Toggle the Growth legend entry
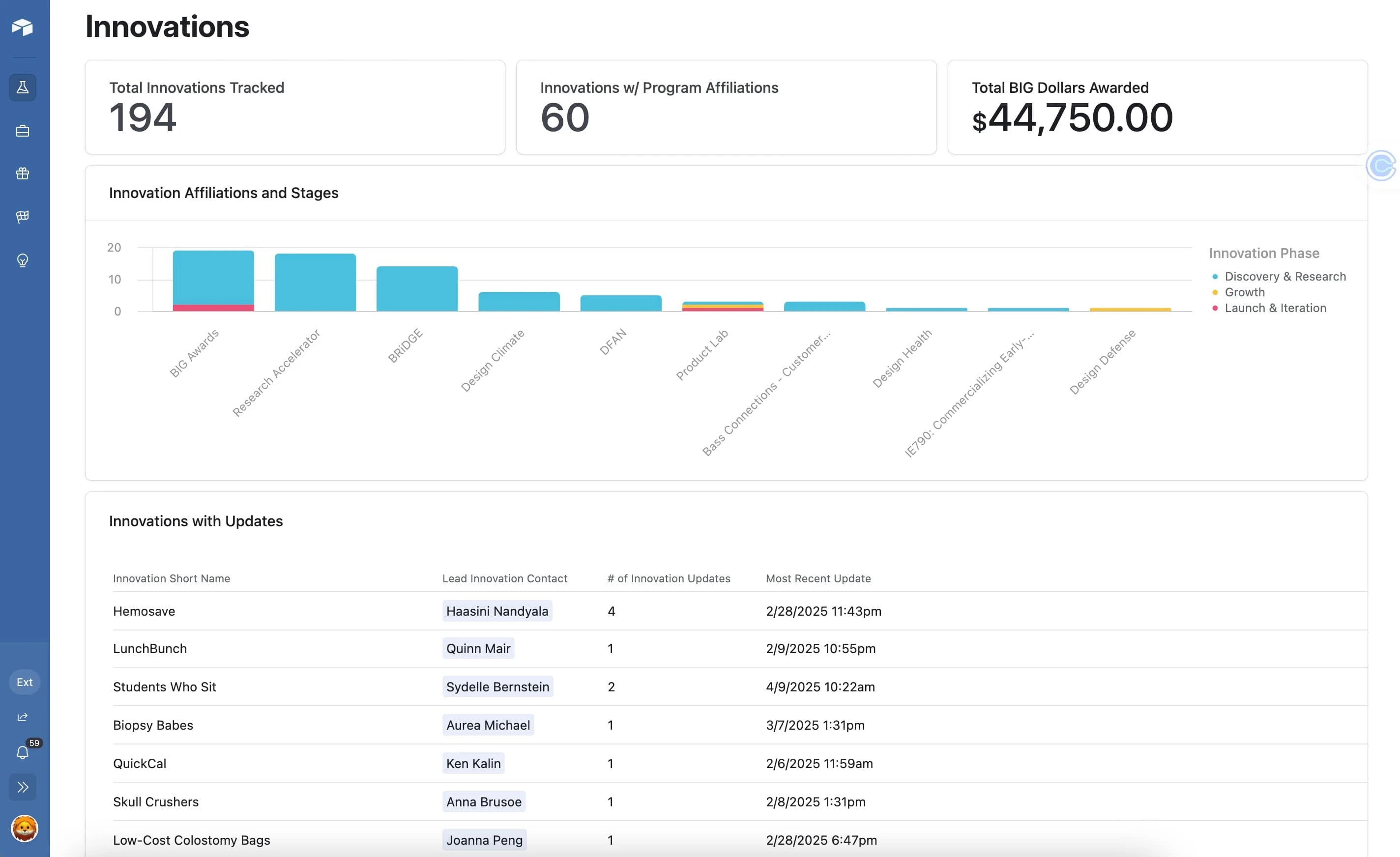Screen dimensions: 1400x857 tap(1244, 292)
